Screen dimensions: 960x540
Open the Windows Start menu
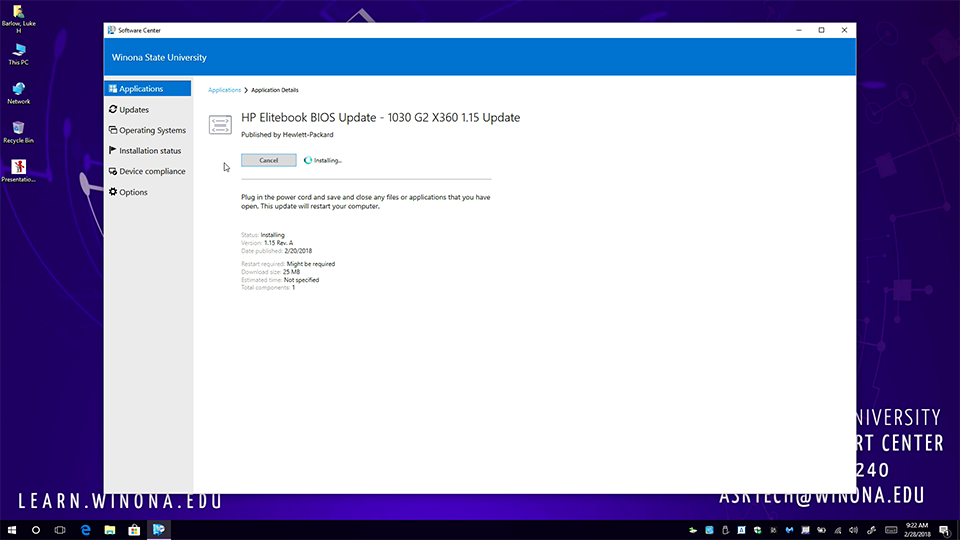[x=12, y=529]
